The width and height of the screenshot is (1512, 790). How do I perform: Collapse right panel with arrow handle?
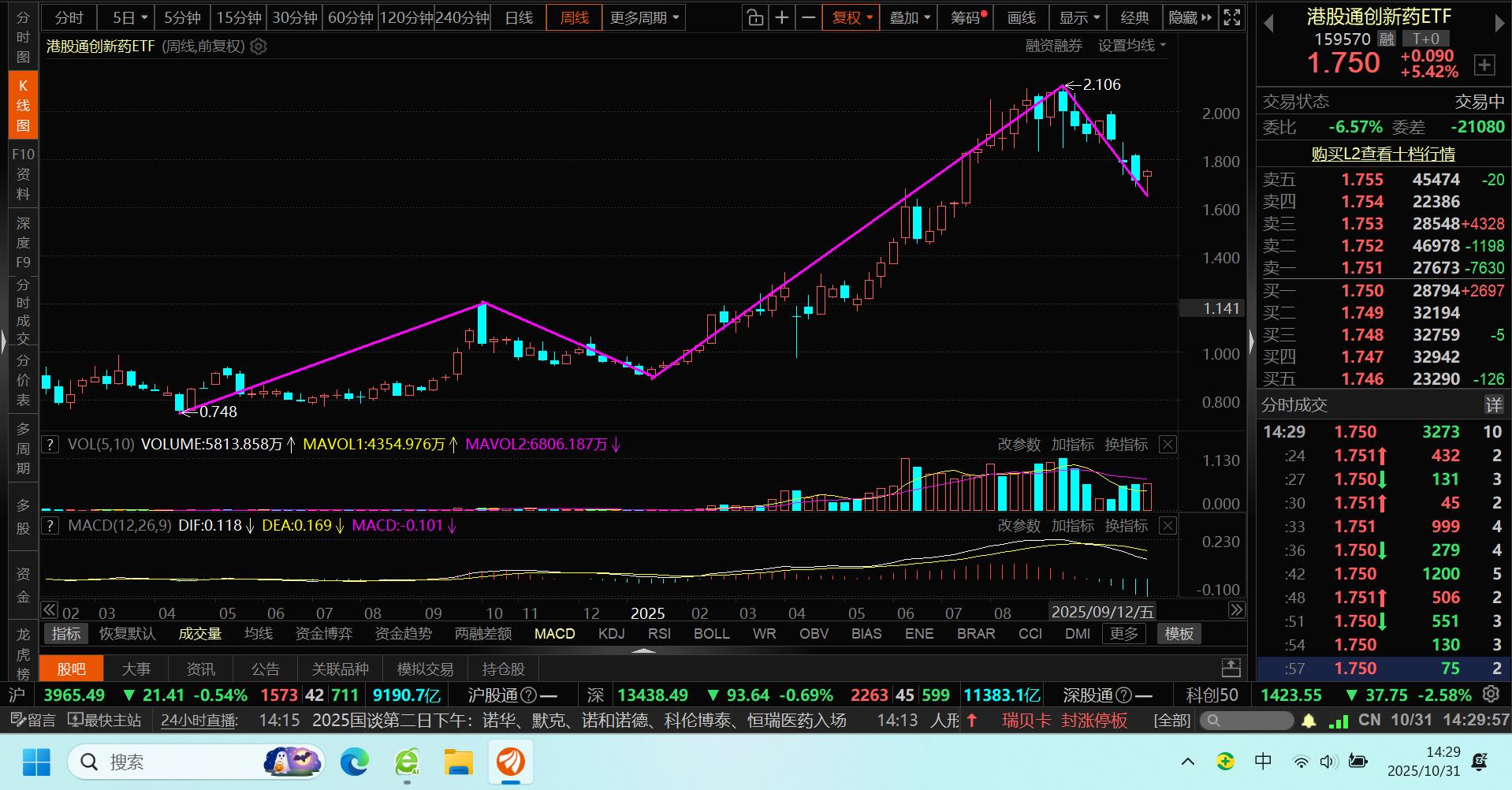(x=1251, y=341)
